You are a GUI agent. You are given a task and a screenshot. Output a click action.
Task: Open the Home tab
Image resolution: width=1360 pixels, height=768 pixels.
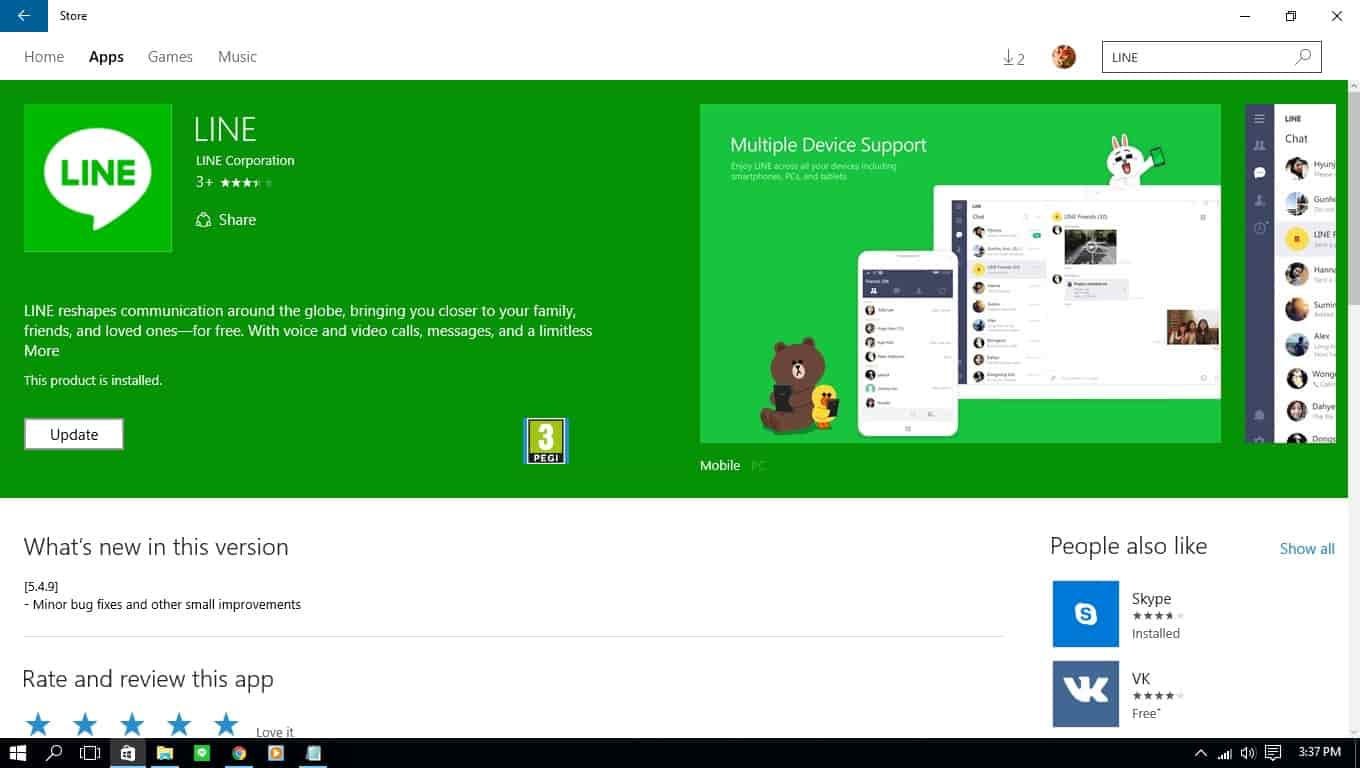point(44,57)
